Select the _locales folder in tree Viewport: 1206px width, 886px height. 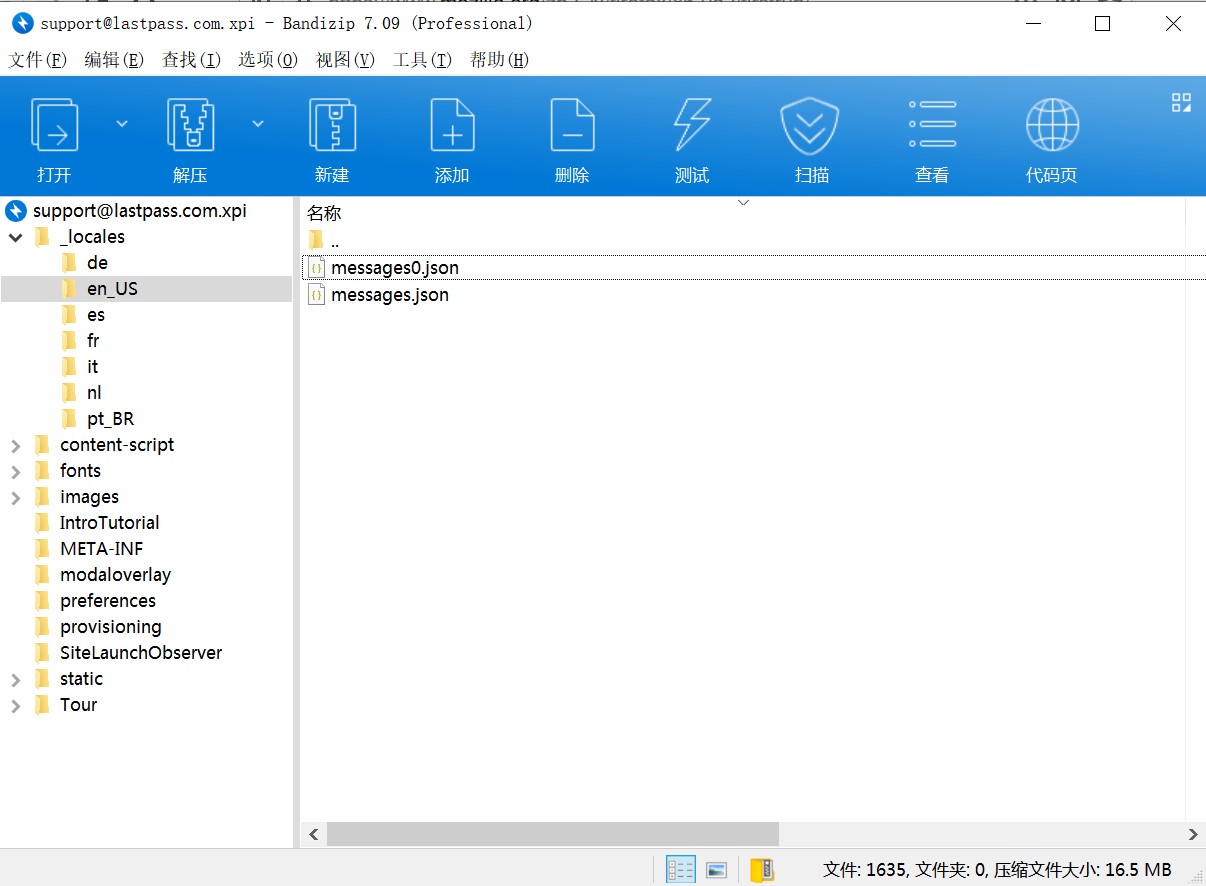click(x=92, y=237)
